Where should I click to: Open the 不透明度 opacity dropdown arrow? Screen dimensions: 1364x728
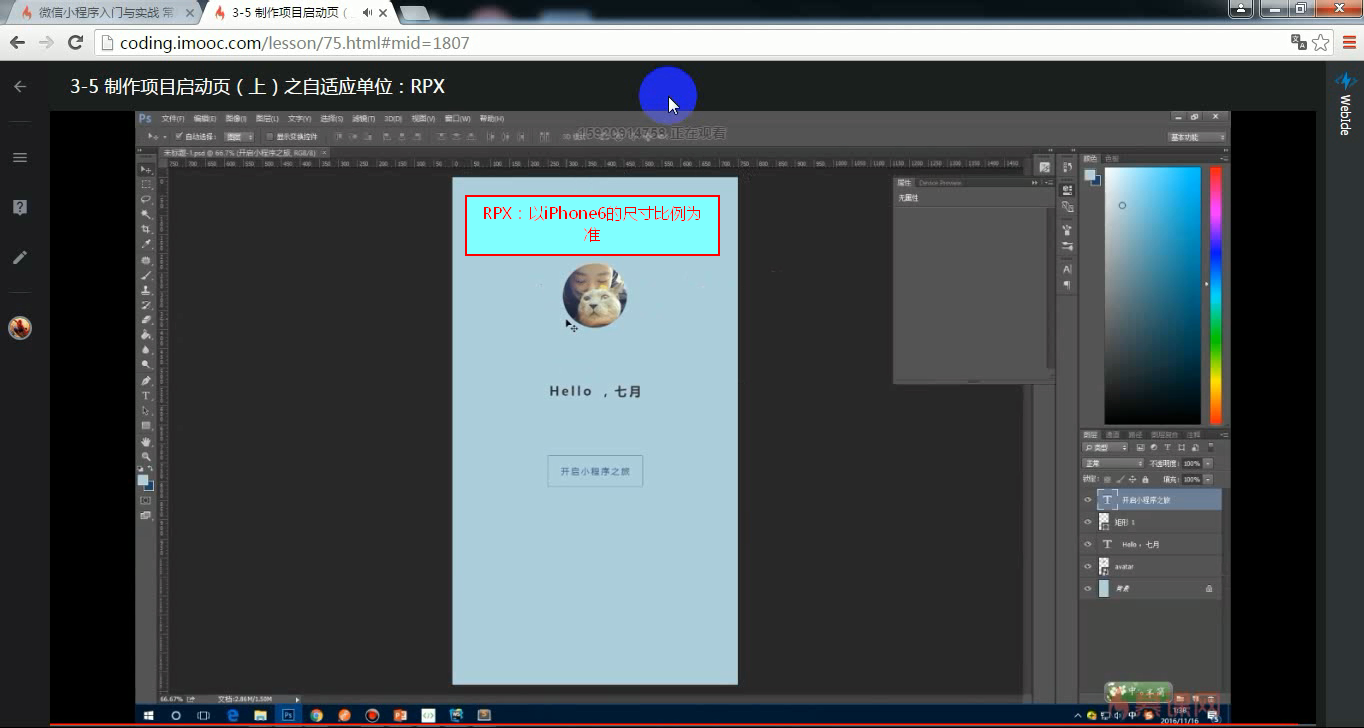point(1208,463)
